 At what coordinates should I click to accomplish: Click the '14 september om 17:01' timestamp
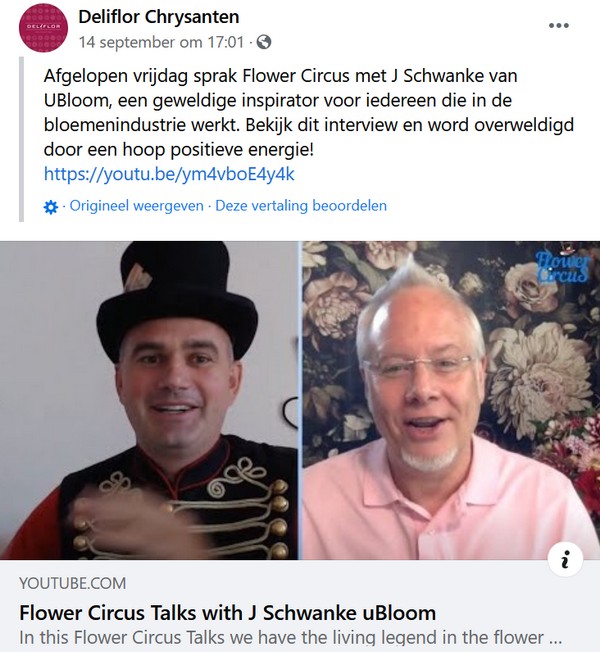click(x=161, y=42)
